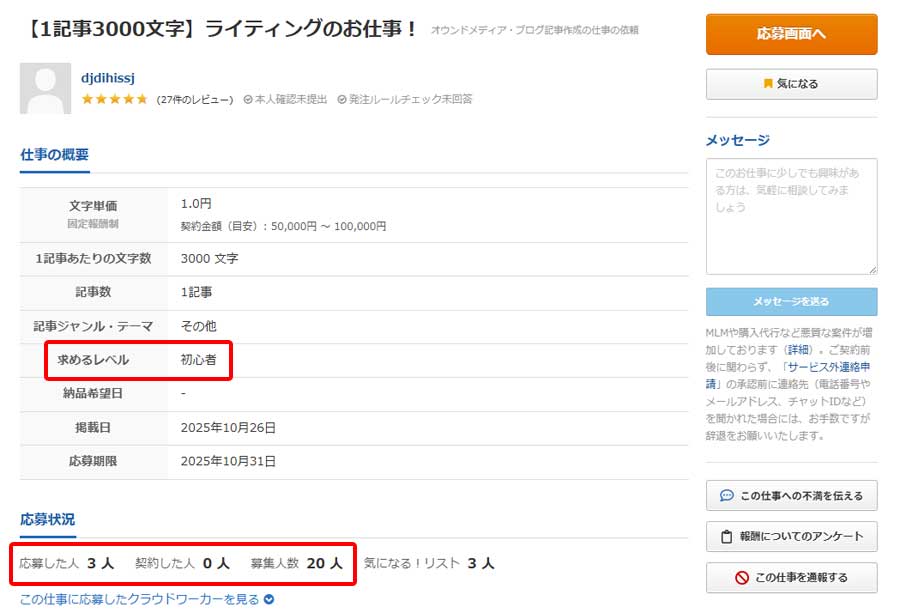Select the 応募状況 section tab
Viewport: 900px width, 613px height.
pos(47,519)
